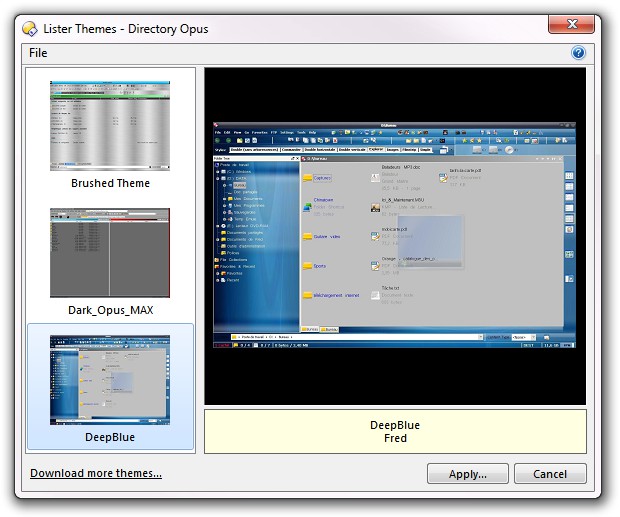Click the Brushed Theme label

coord(110,183)
